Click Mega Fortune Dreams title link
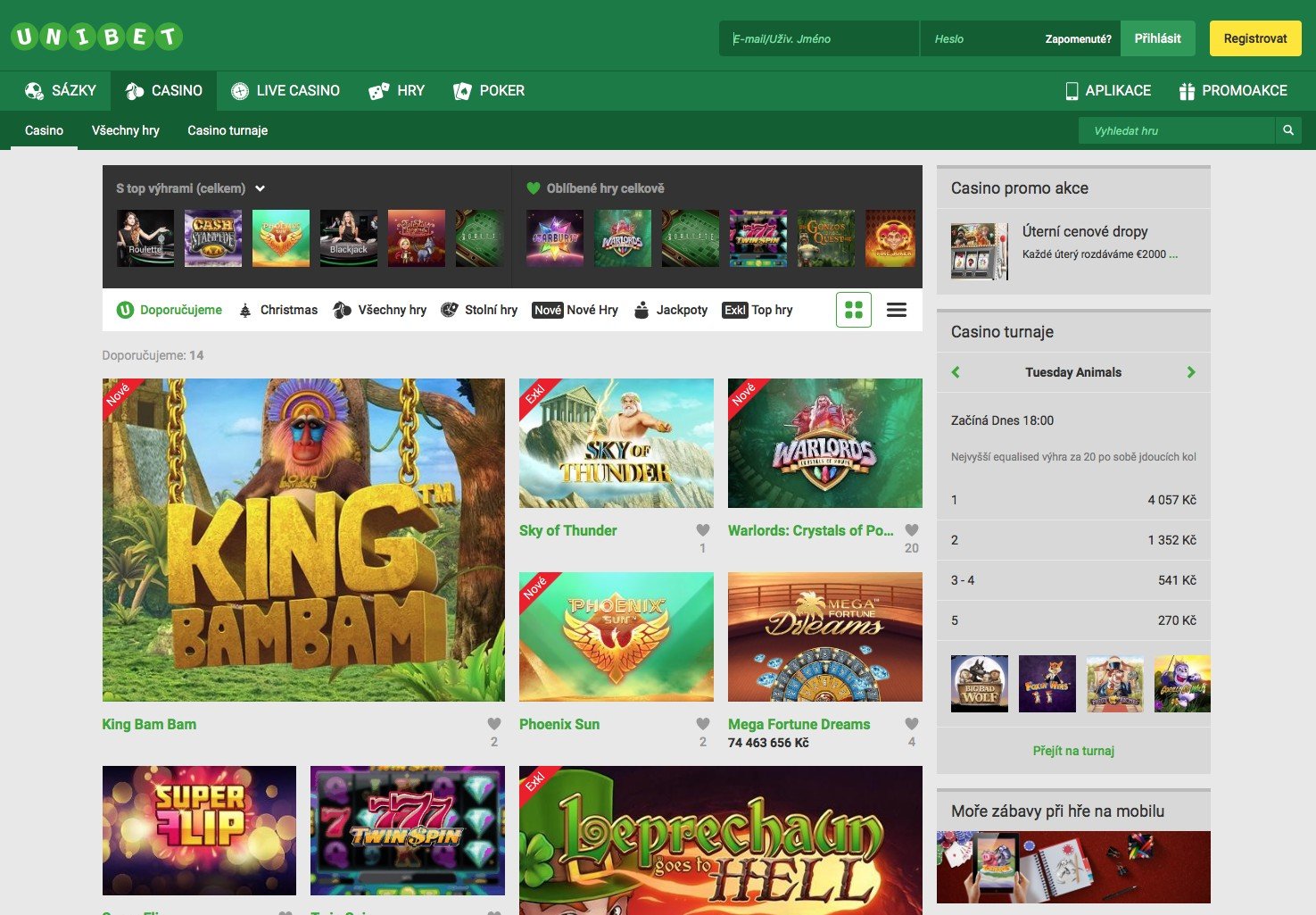Image resolution: width=1316 pixels, height=915 pixels. [799, 724]
